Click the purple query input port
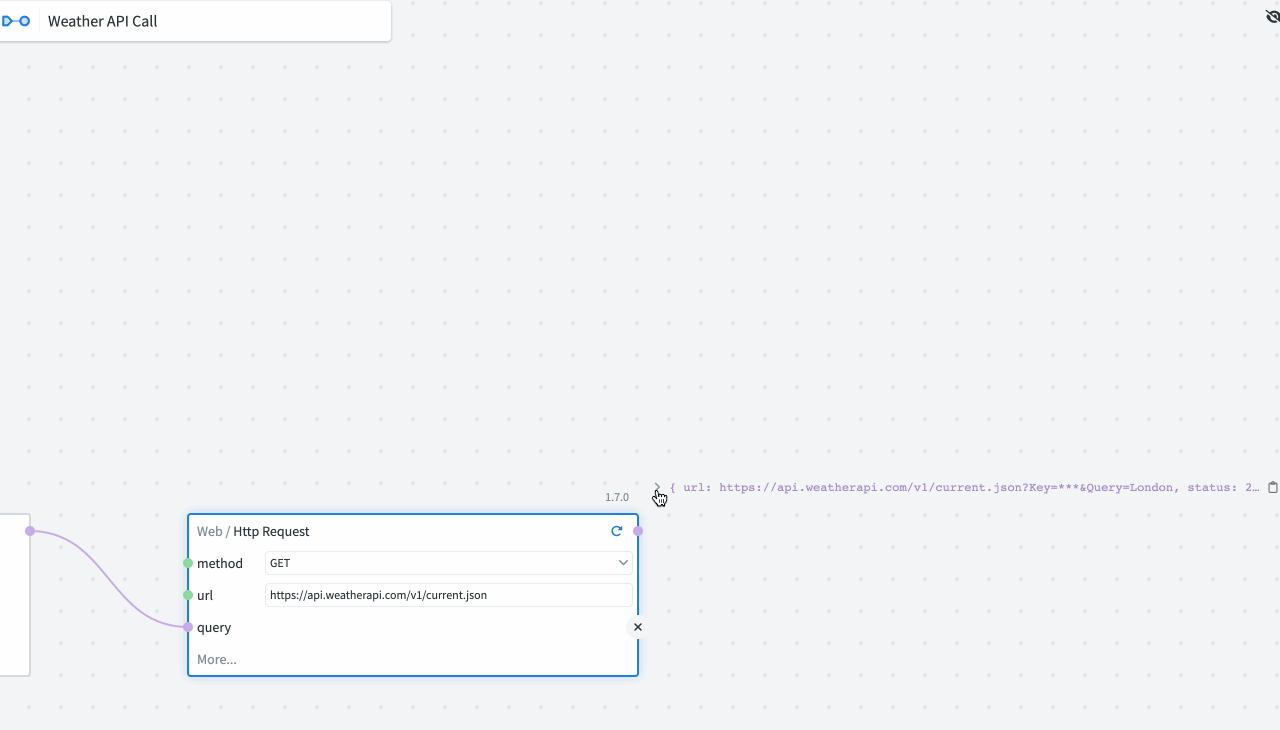The image size is (1280, 730). click(188, 627)
